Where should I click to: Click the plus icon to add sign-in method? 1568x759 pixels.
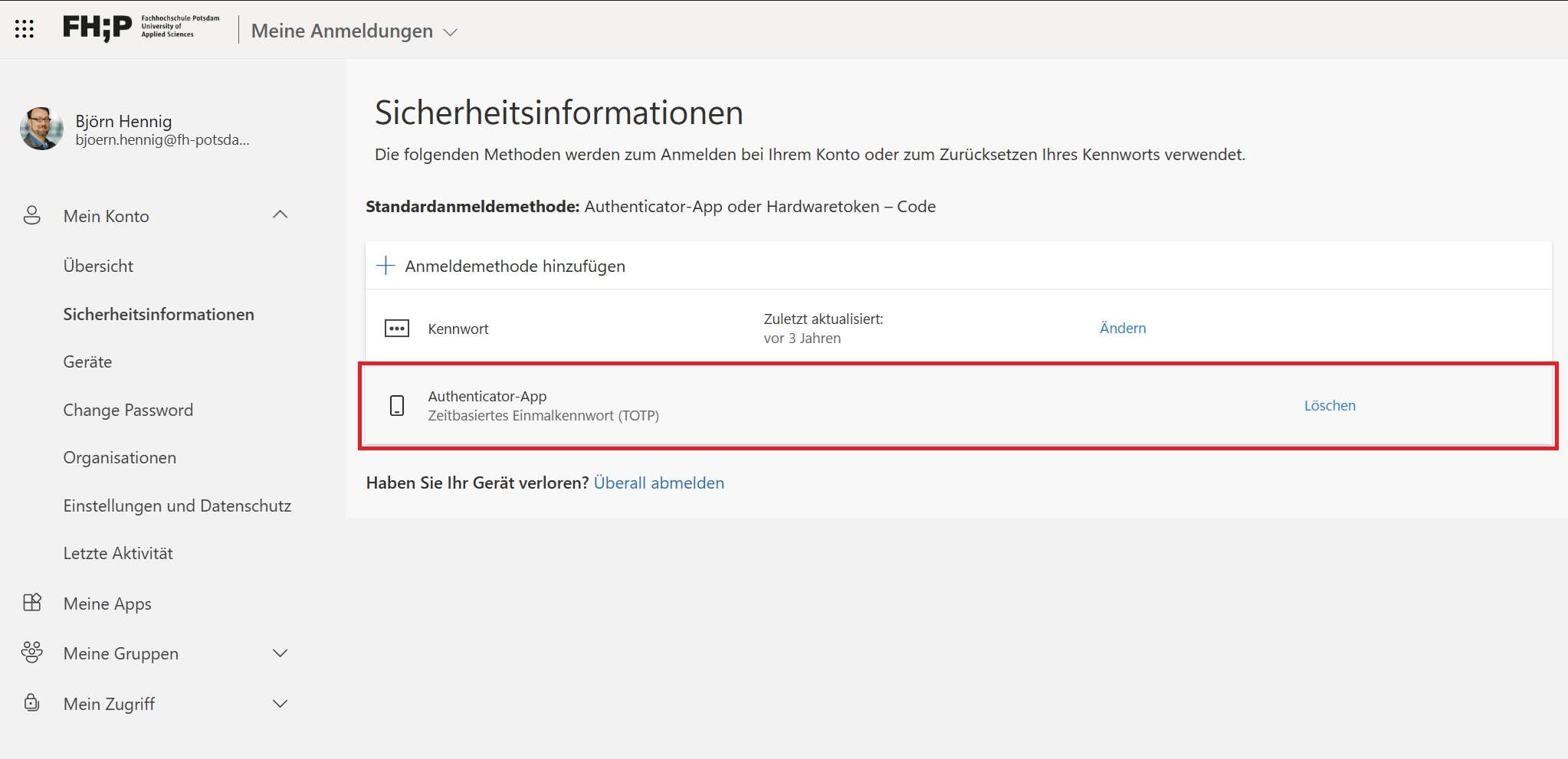tap(385, 266)
